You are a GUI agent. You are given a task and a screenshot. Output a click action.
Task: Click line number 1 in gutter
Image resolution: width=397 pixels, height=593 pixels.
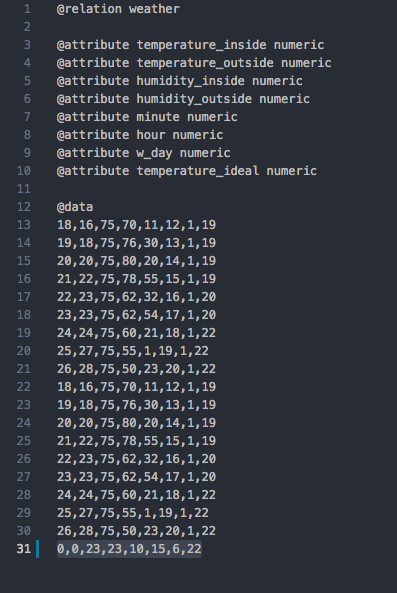point(27,9)
